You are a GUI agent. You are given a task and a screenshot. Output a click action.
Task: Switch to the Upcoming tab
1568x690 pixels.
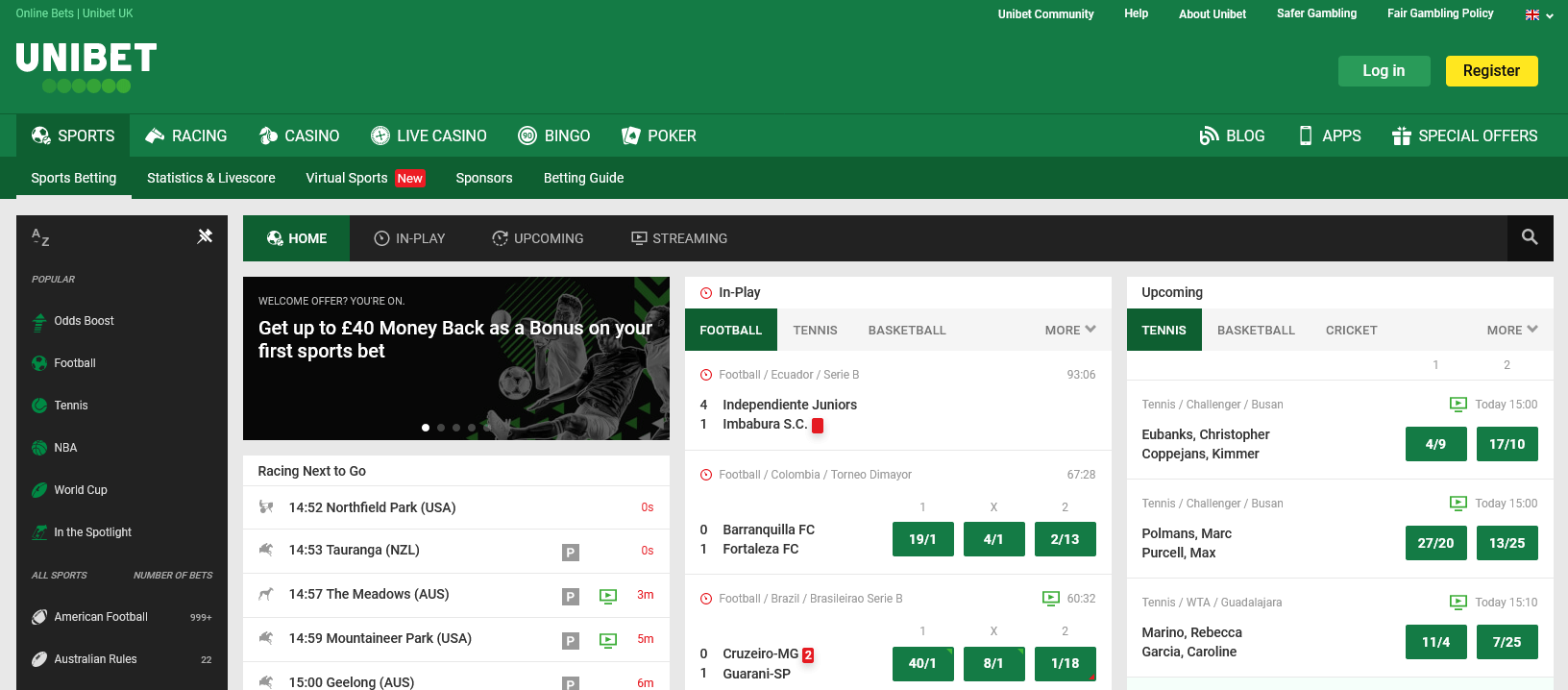pos(538,238)
